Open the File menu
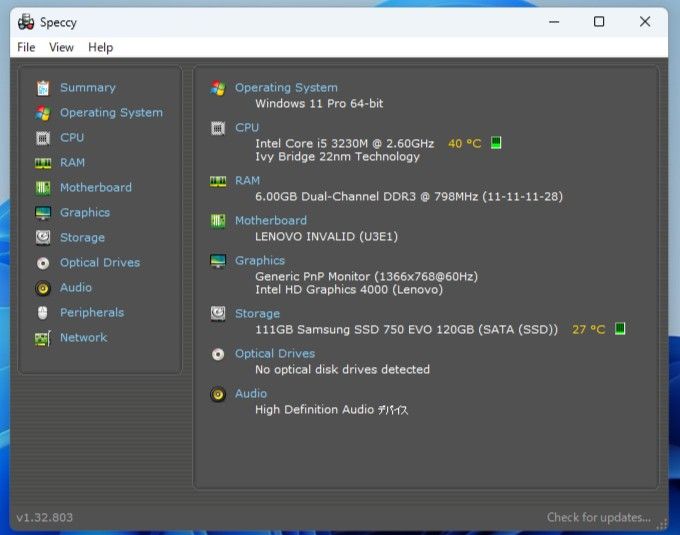Viewport: 680px width, 535px height. point(26,47)
